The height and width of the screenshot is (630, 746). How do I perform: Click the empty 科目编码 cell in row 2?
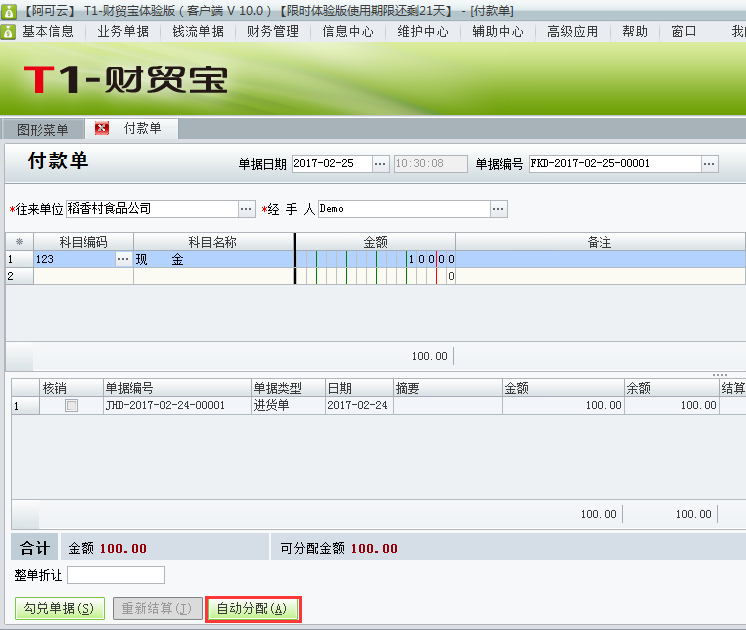pyautogui.click(x=83, y=276)
